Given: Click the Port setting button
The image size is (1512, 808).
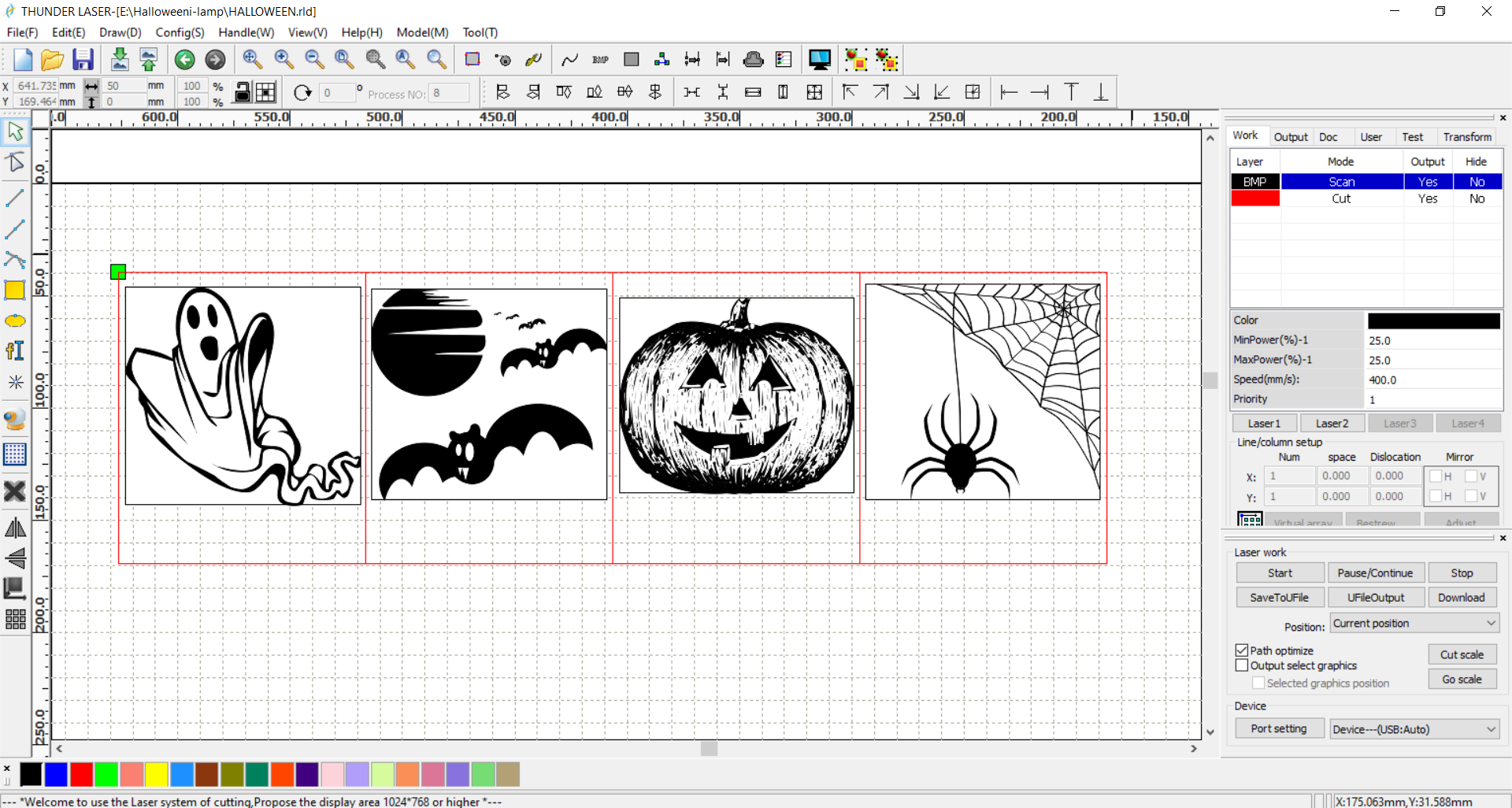Looking at the screenshot, I should (1279, 729).
